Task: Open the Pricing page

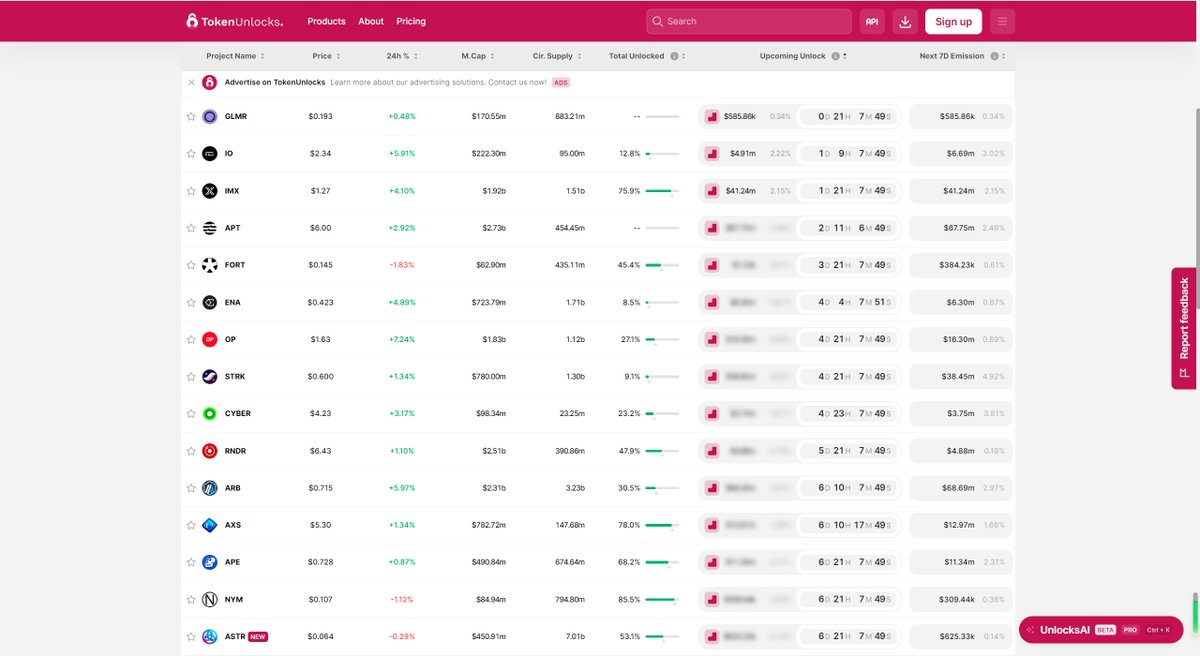Action: [x=411, y=21]
